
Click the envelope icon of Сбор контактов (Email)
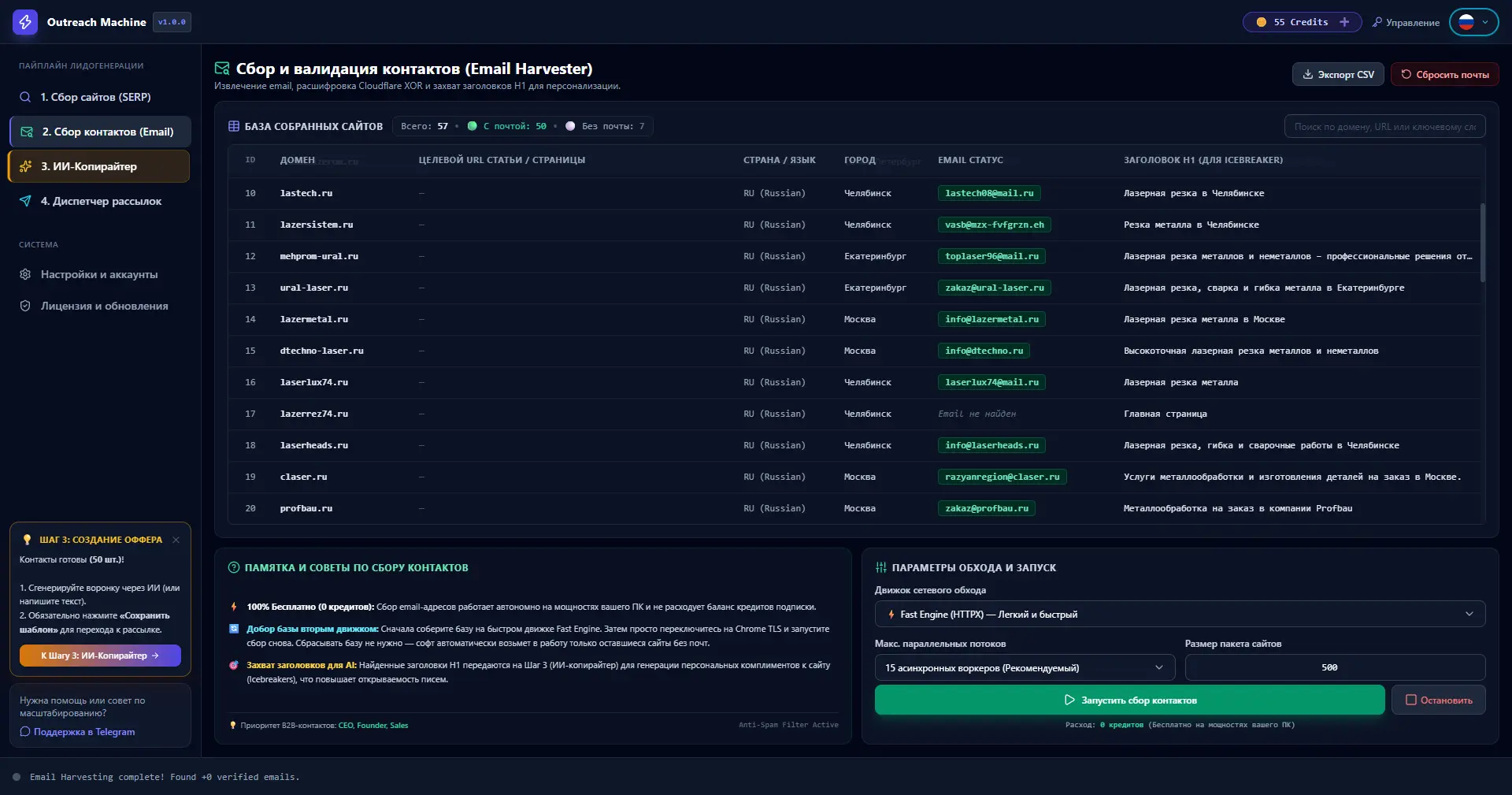(27, 132)
